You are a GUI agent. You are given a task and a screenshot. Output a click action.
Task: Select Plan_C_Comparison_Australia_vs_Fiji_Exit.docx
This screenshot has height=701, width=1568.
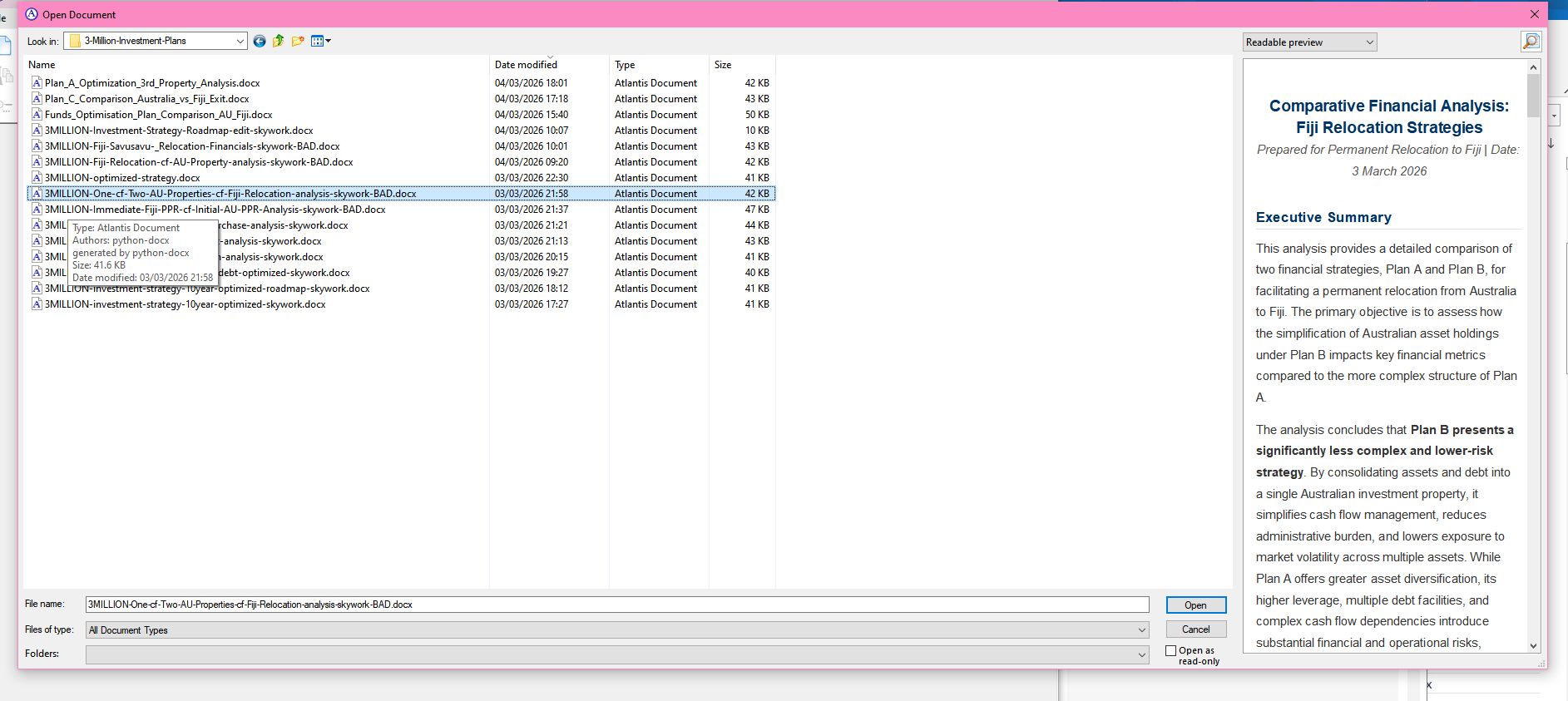tap(147, 99)
